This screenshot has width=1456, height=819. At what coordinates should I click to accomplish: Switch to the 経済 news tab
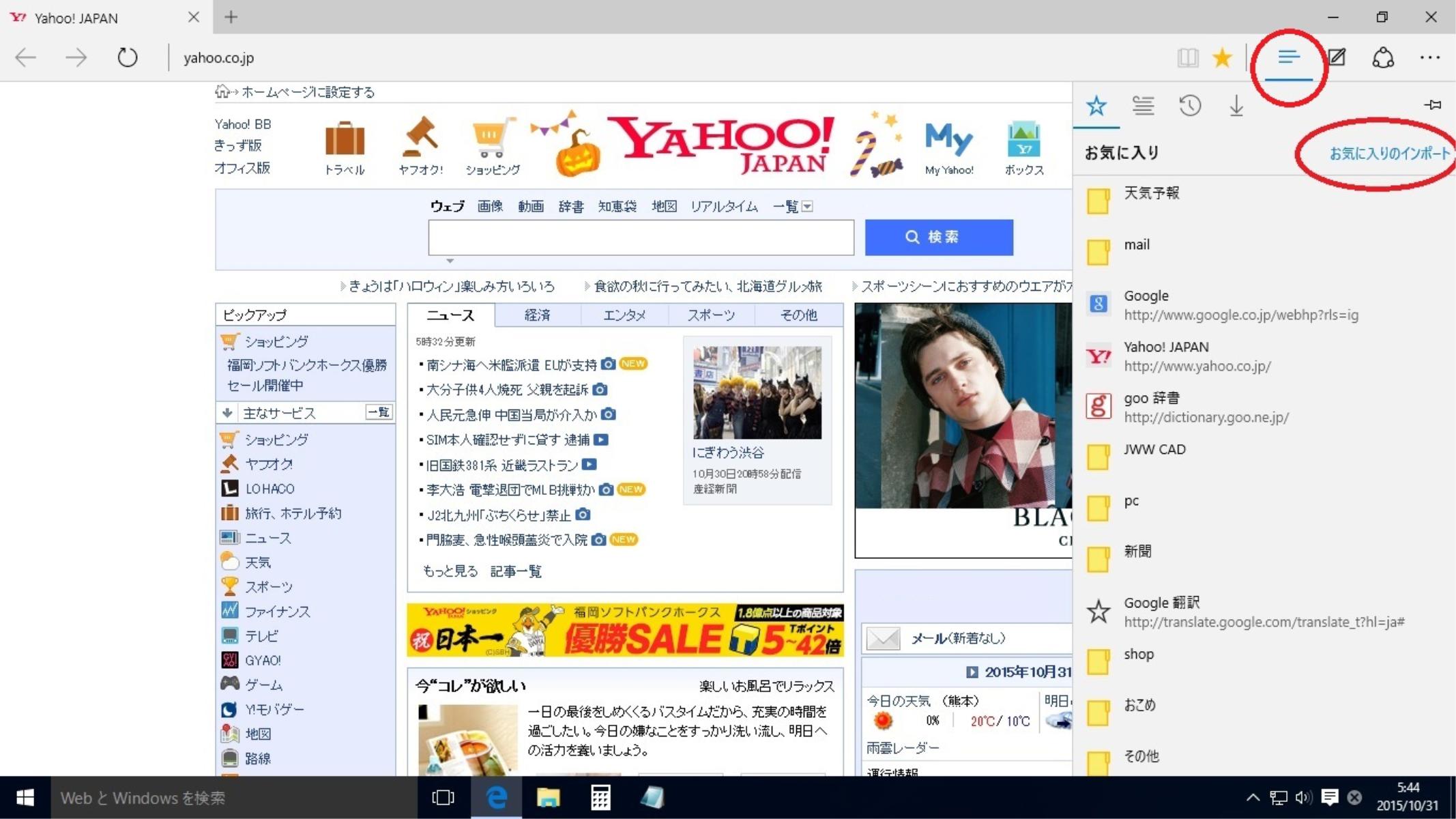tap(537, 315)
